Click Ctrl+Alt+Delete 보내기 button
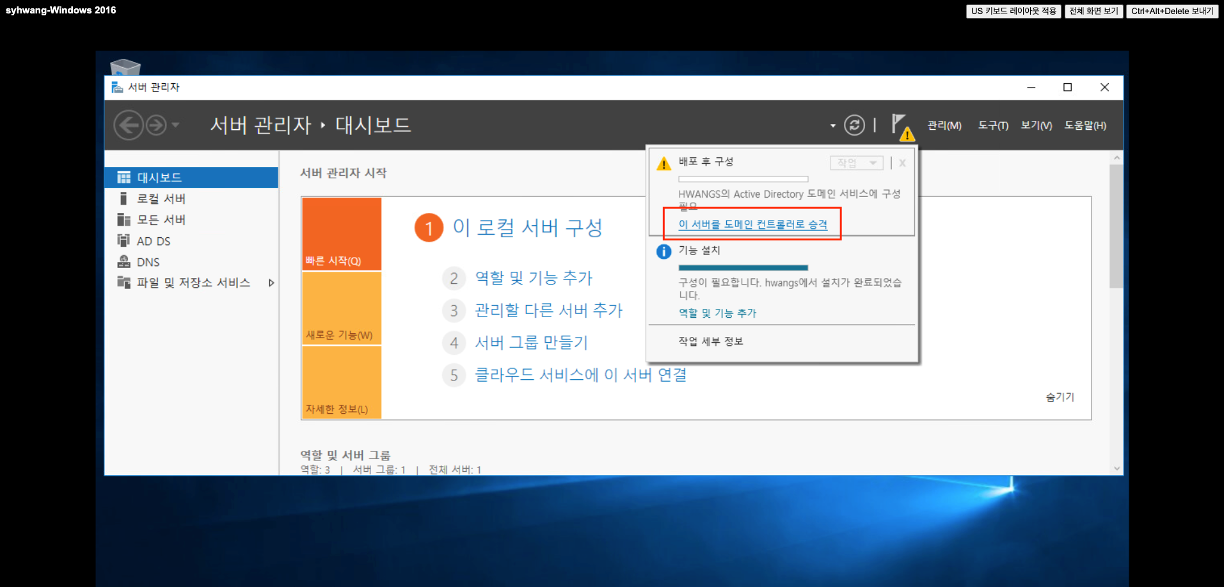Viewport: 1224px width, 588px height. coord(1172,11)
